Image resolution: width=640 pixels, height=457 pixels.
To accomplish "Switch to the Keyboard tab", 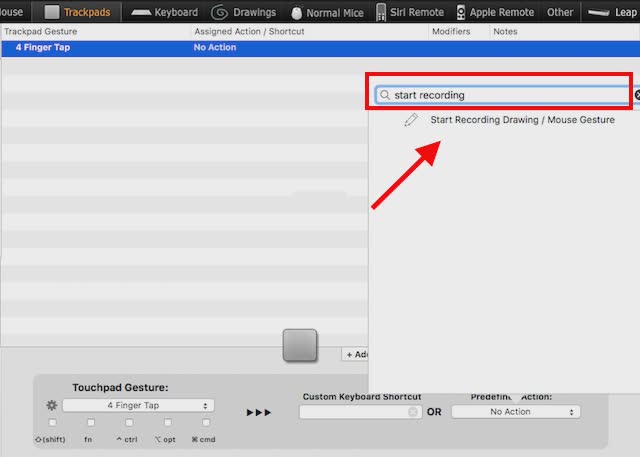I will click(164, 12).
